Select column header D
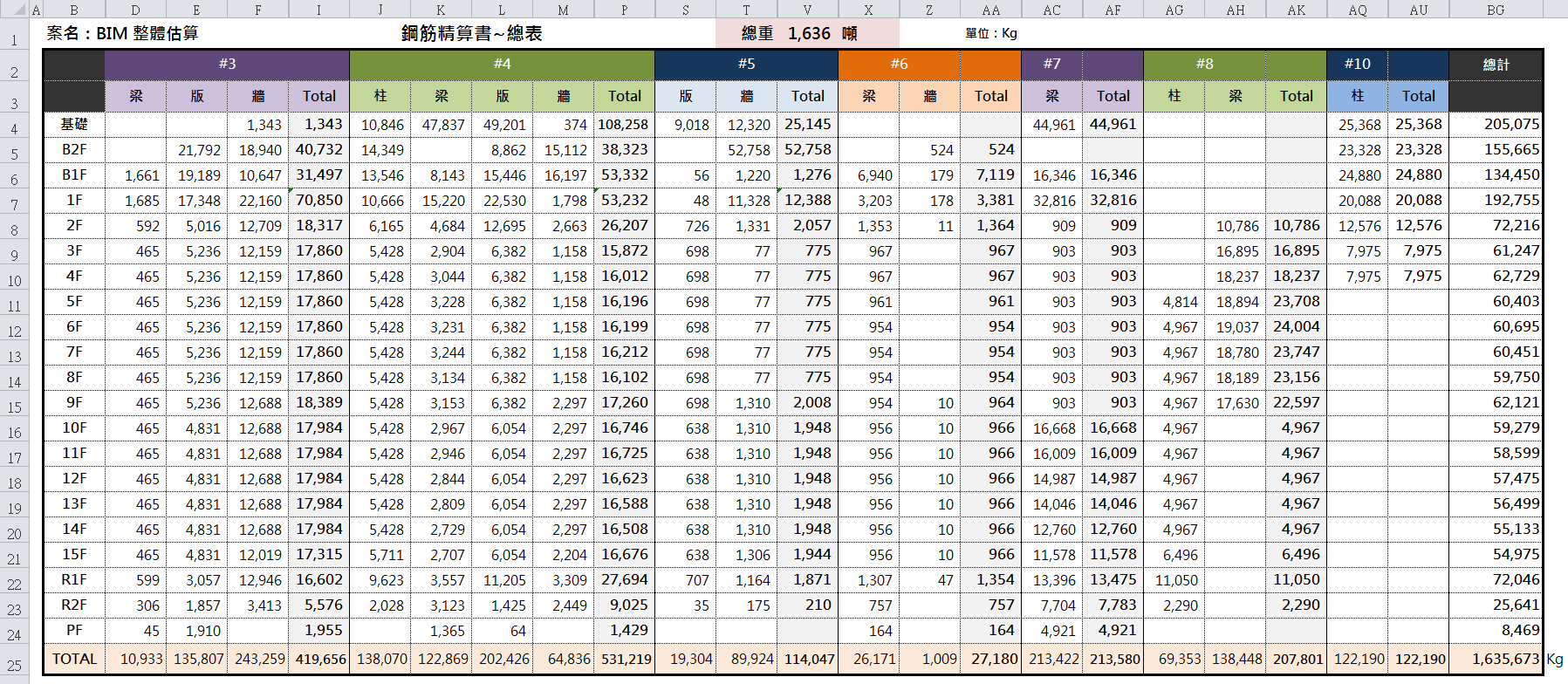 [135, 10]
